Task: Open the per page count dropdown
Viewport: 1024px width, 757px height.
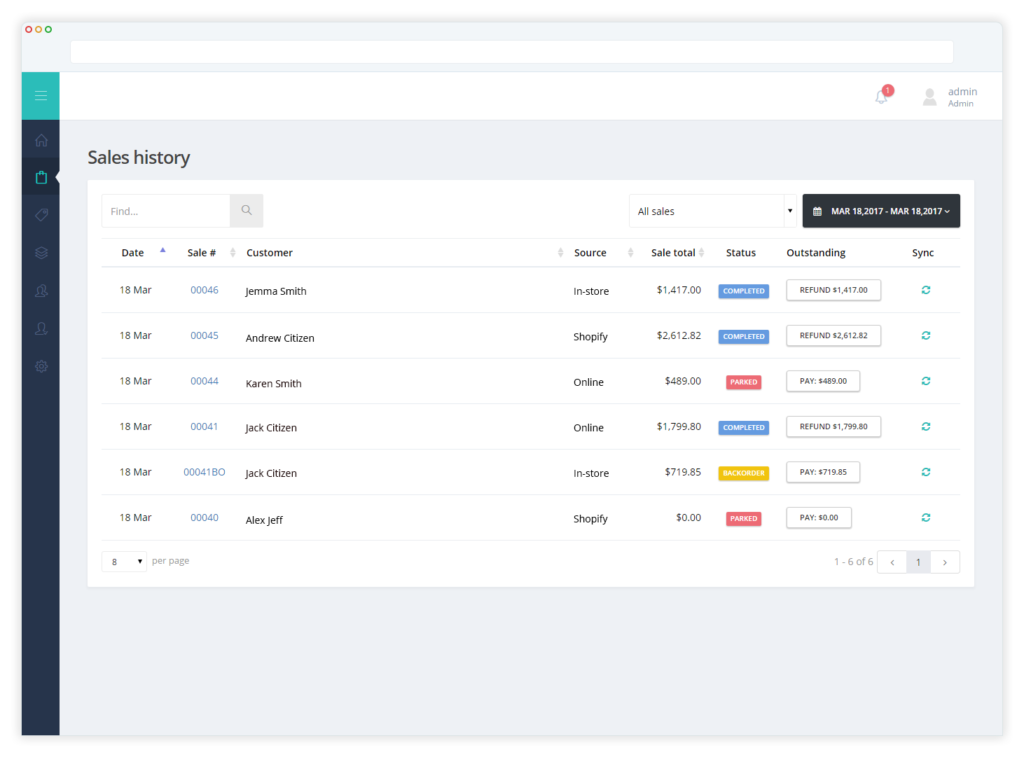Action: pos(124,562)
